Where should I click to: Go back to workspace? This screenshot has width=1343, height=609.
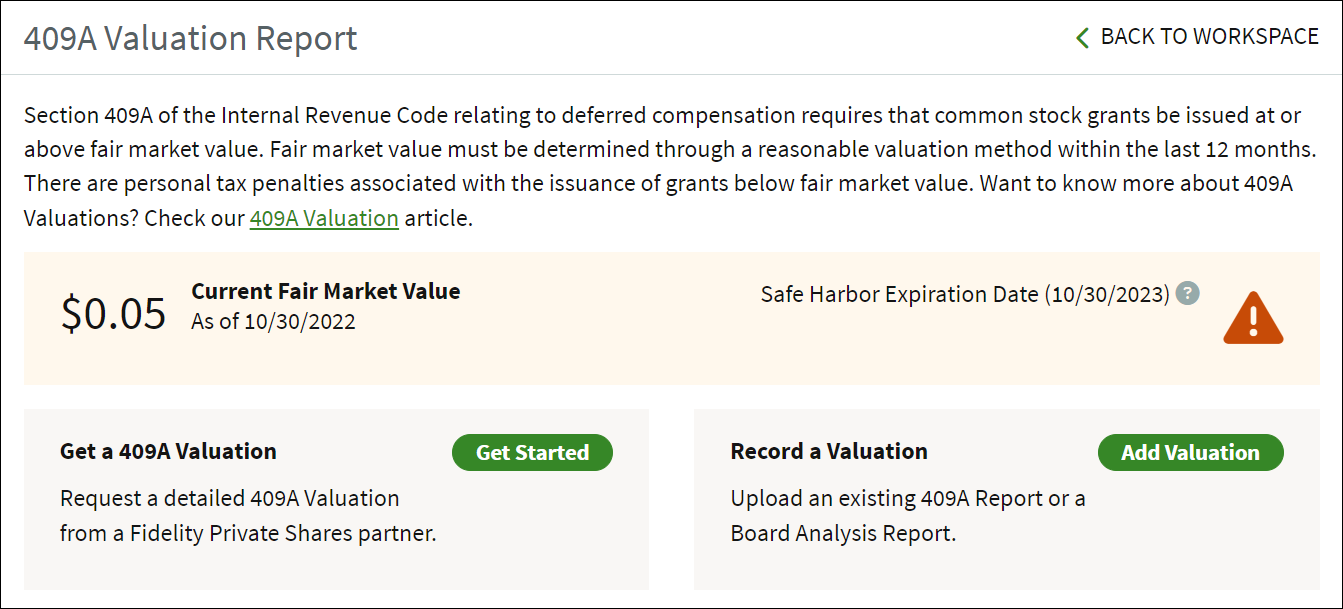1197,37
